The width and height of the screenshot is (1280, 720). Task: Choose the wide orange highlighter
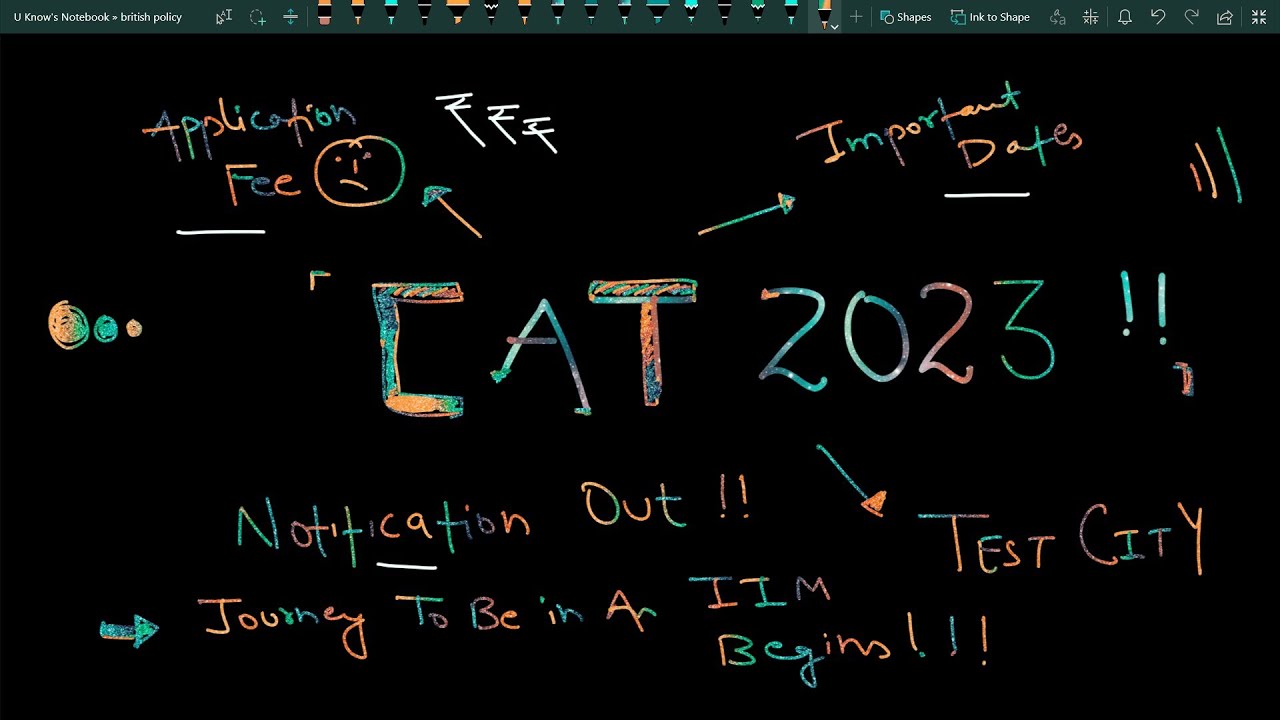point(456,13)
